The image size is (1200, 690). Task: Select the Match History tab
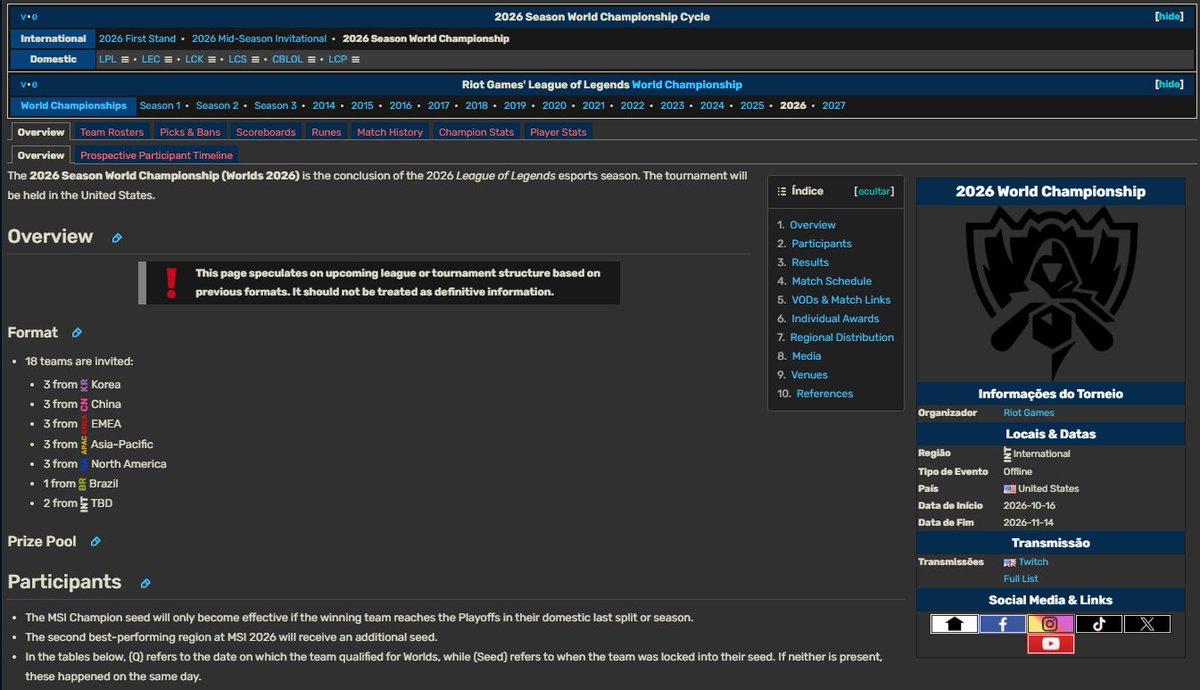tap(390, 132)
